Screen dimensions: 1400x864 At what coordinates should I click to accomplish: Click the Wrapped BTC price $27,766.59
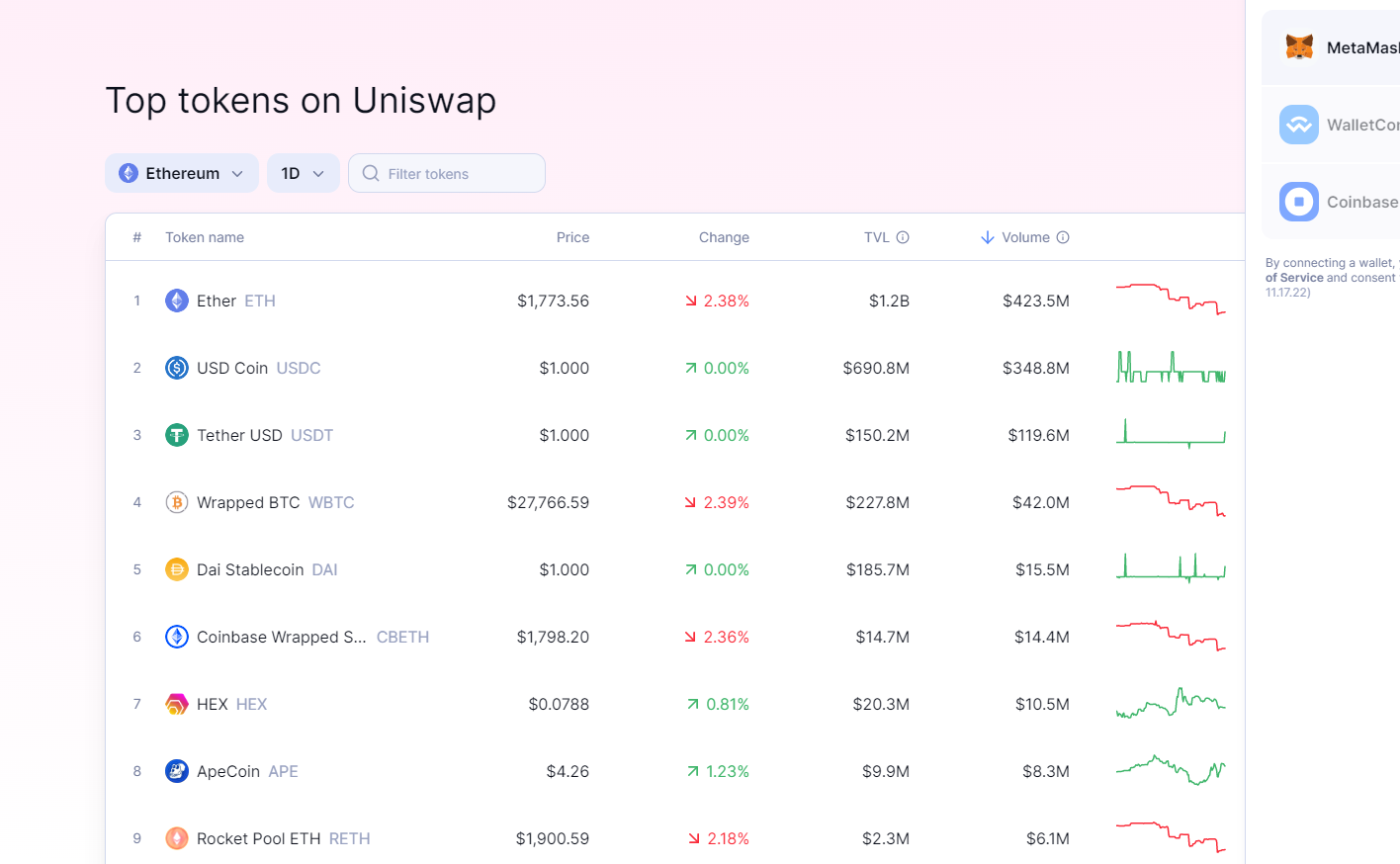[548, 502]
